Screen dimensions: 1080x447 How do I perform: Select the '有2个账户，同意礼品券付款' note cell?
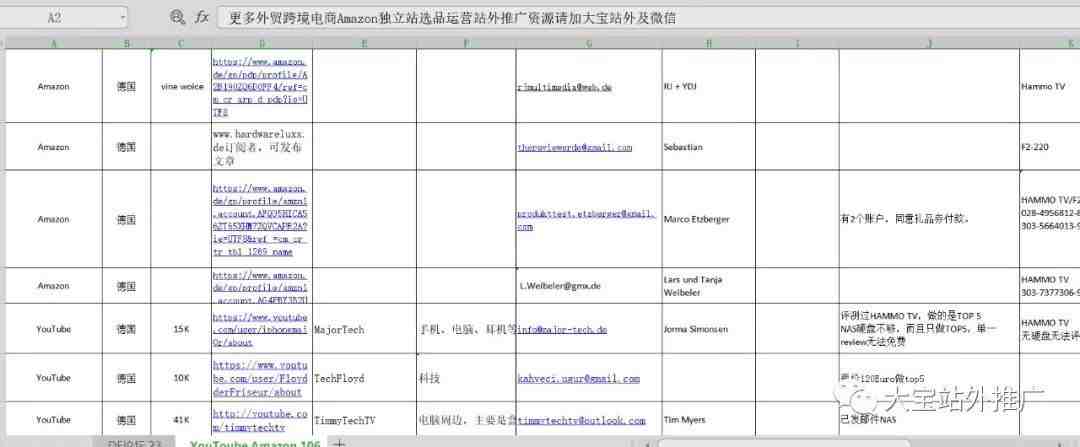929,220
